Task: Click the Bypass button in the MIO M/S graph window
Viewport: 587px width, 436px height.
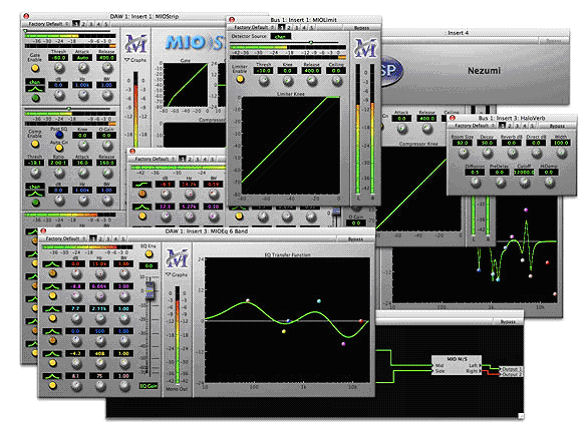Action: (x=508, y=322)
